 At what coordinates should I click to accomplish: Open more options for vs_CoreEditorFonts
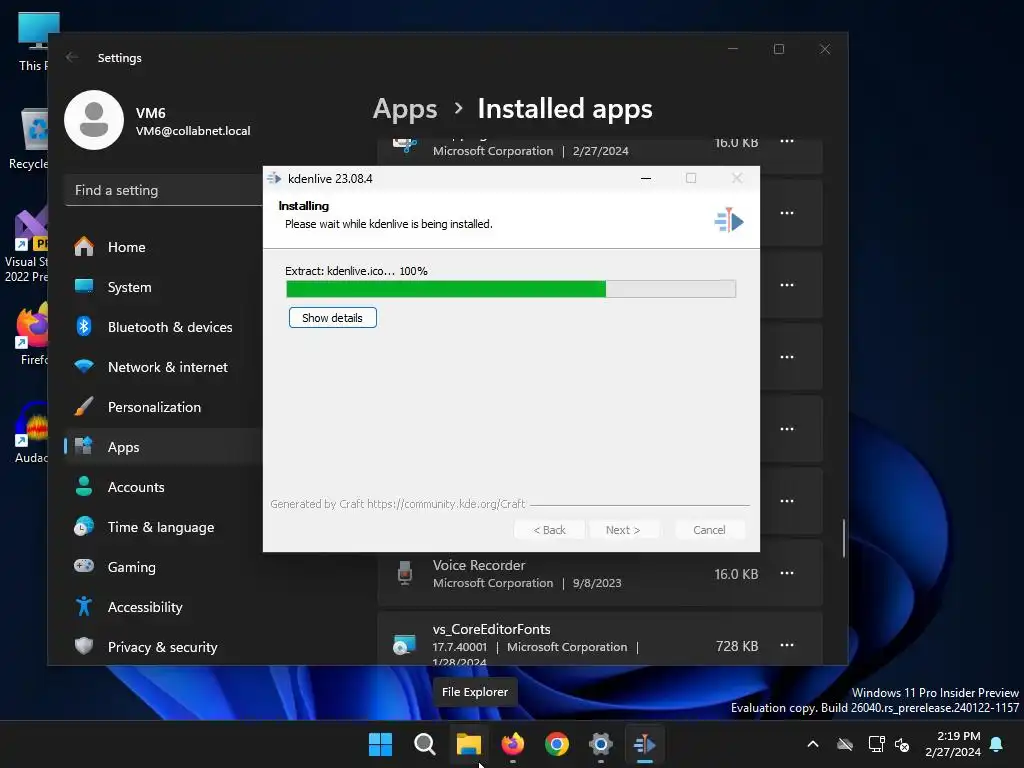point(787,645)
